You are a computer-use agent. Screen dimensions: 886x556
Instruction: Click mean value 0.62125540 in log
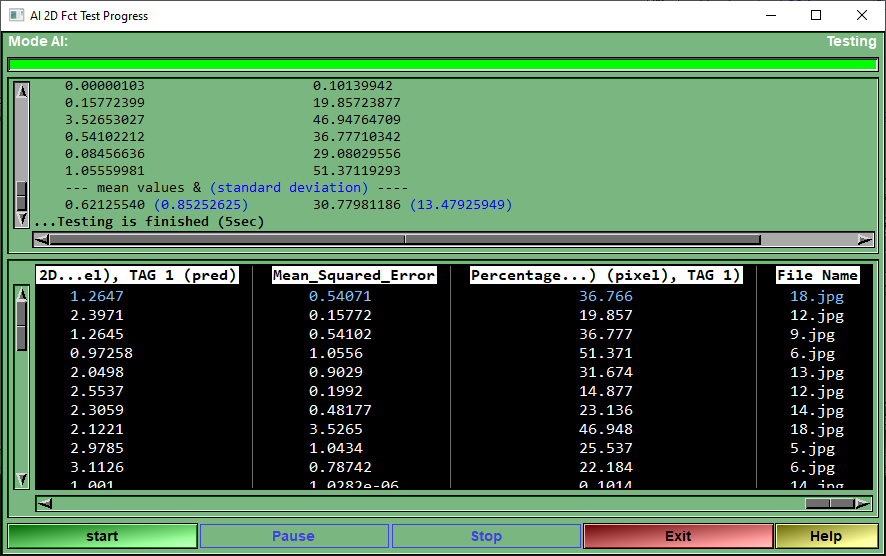coord(105,205)
